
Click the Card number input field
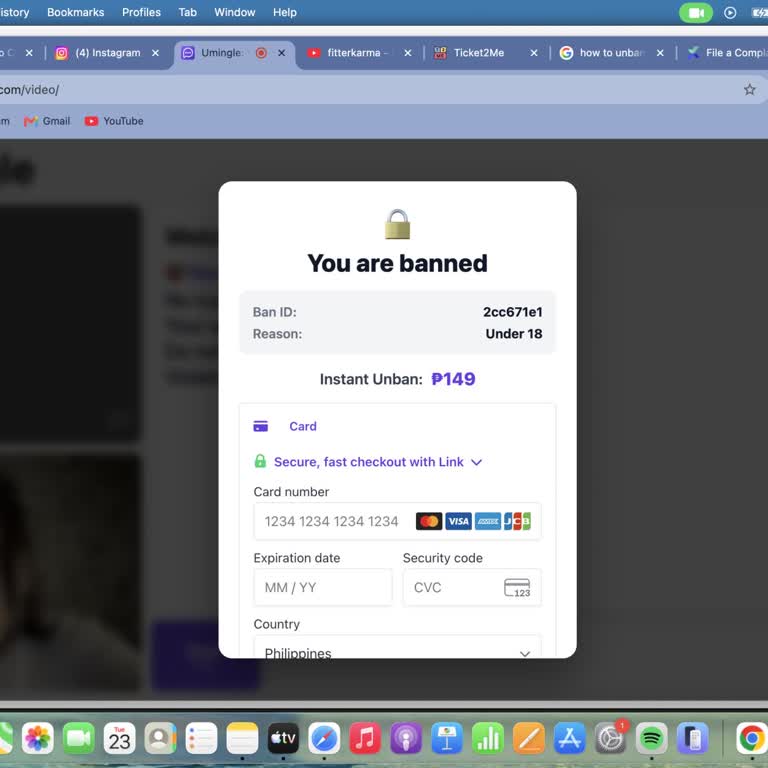pos(397,521)
